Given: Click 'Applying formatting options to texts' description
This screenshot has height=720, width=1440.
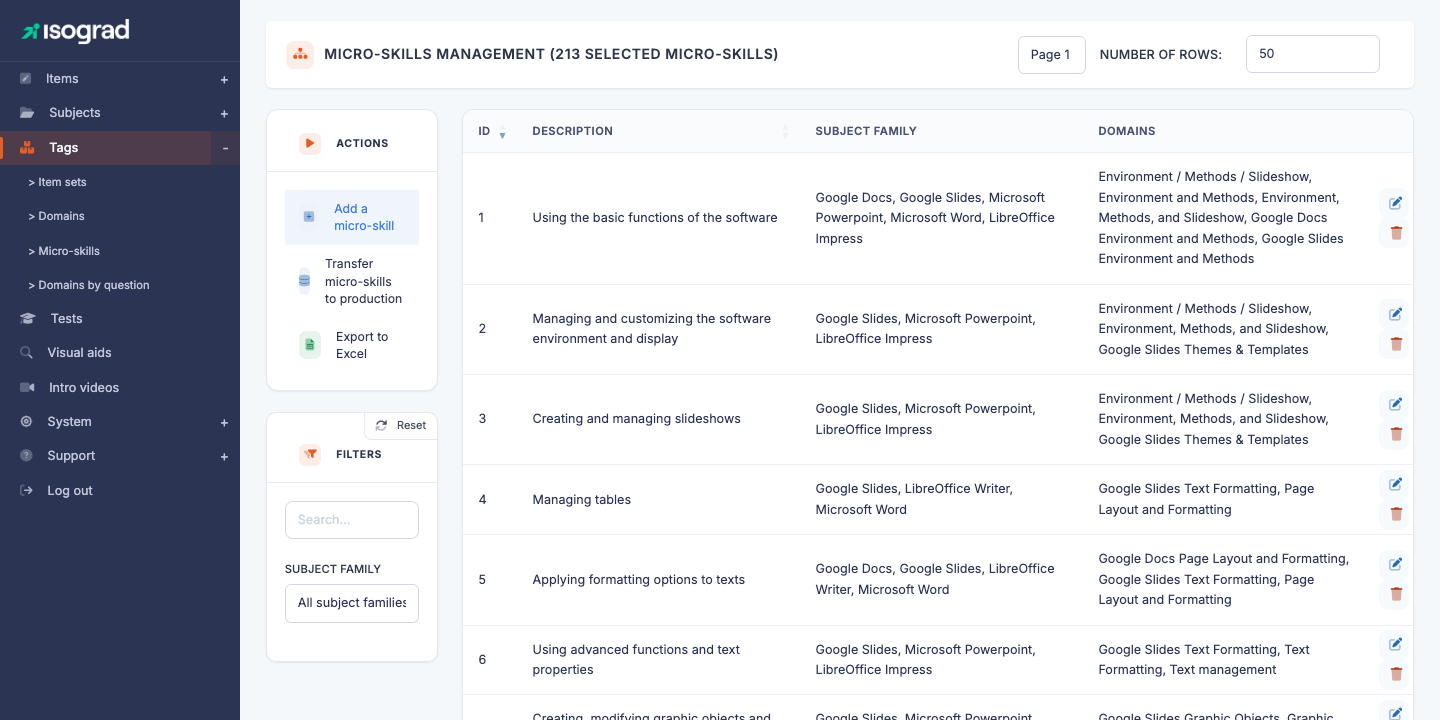Looking at the screenshot, I should 639,579.
